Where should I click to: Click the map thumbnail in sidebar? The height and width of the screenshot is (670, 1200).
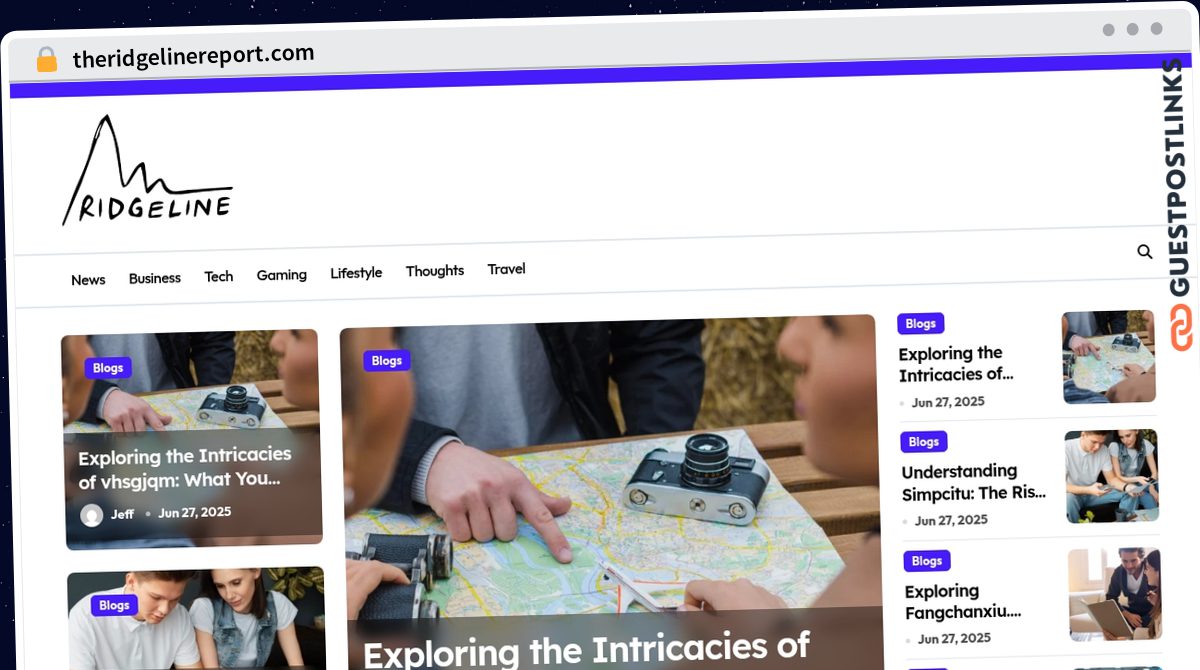coord(1109,357)
